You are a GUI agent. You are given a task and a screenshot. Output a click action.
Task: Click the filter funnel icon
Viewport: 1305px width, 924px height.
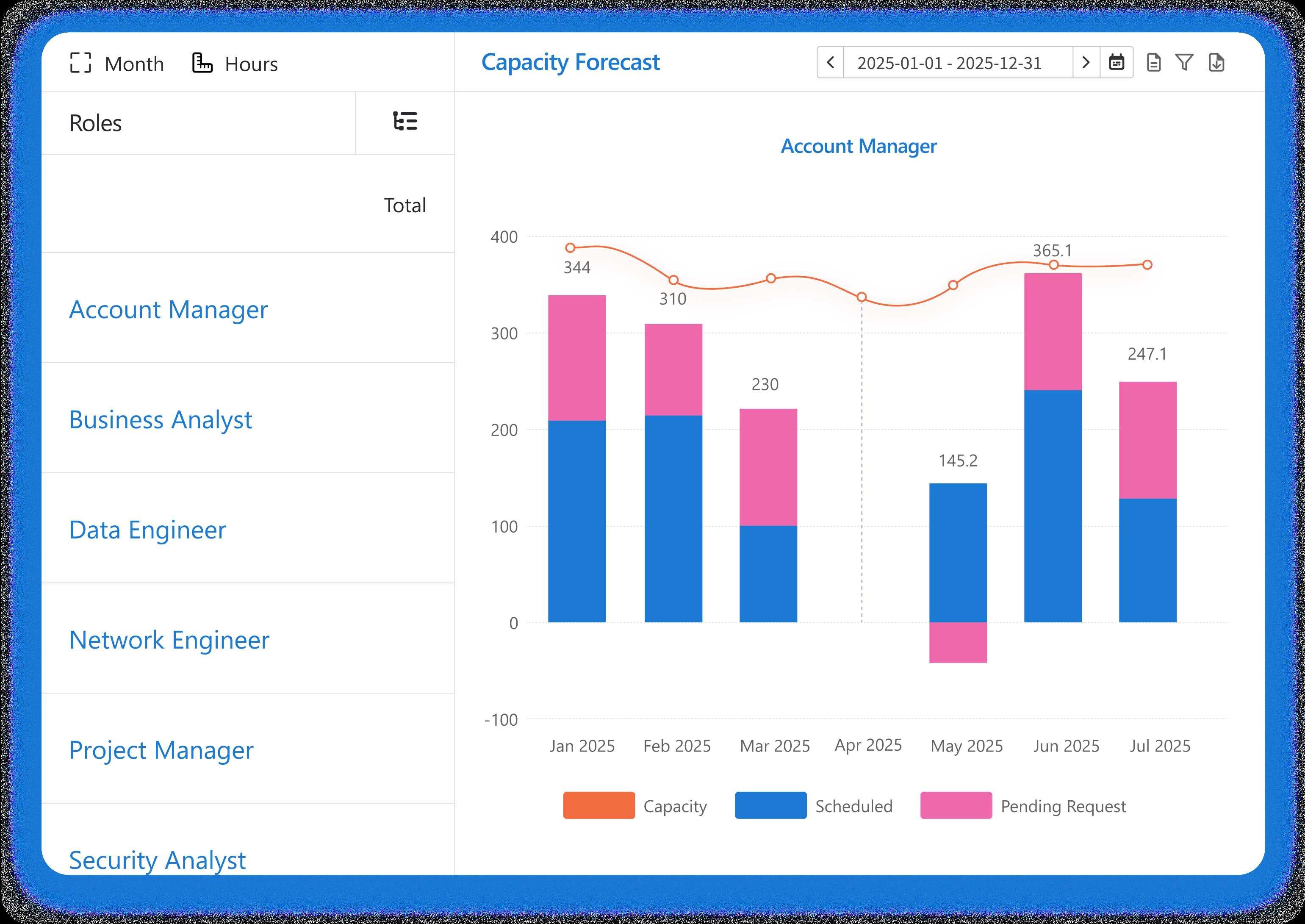[x=1184, y=63]
